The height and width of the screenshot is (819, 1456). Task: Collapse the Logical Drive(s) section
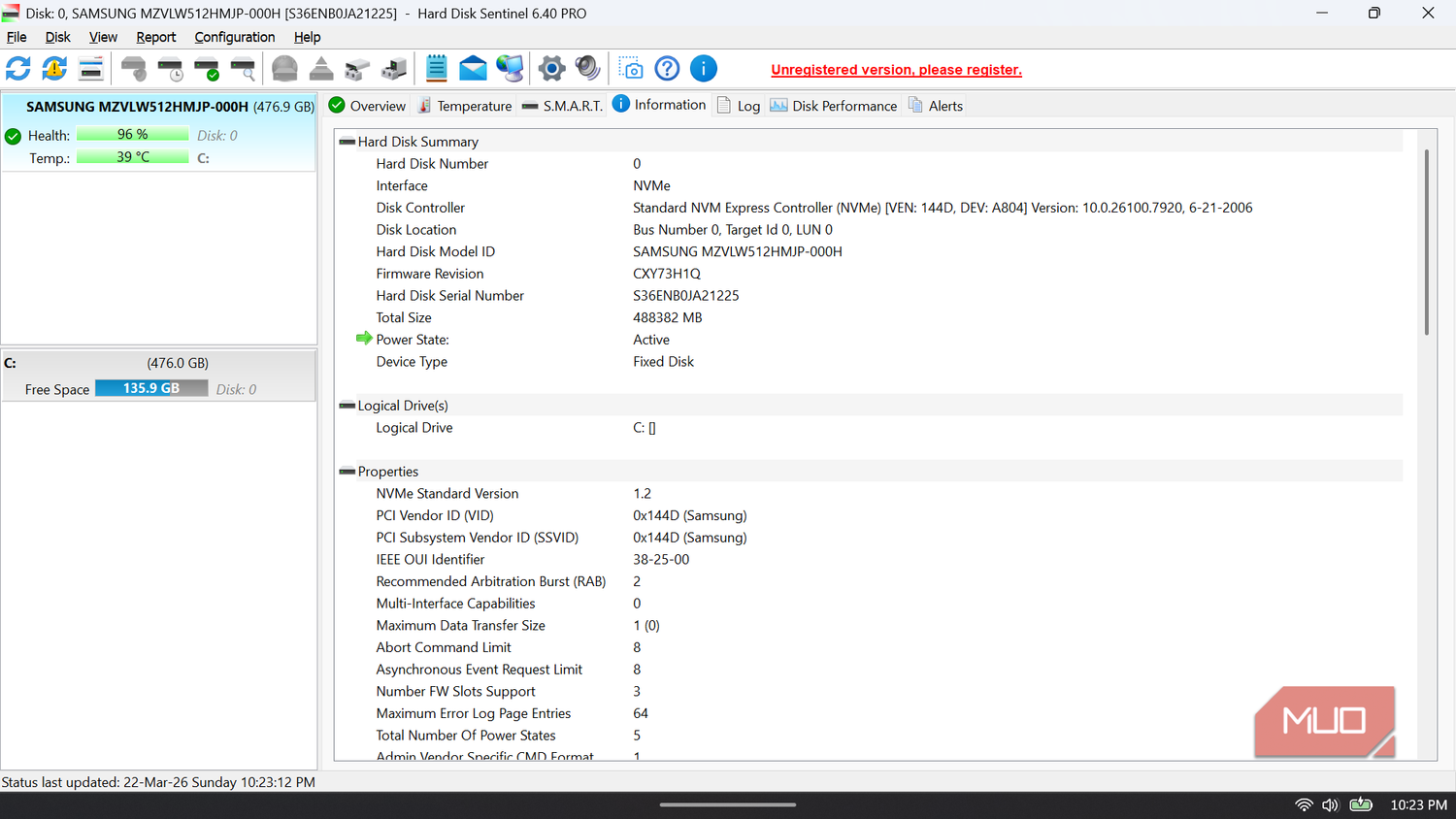(347, 406)
